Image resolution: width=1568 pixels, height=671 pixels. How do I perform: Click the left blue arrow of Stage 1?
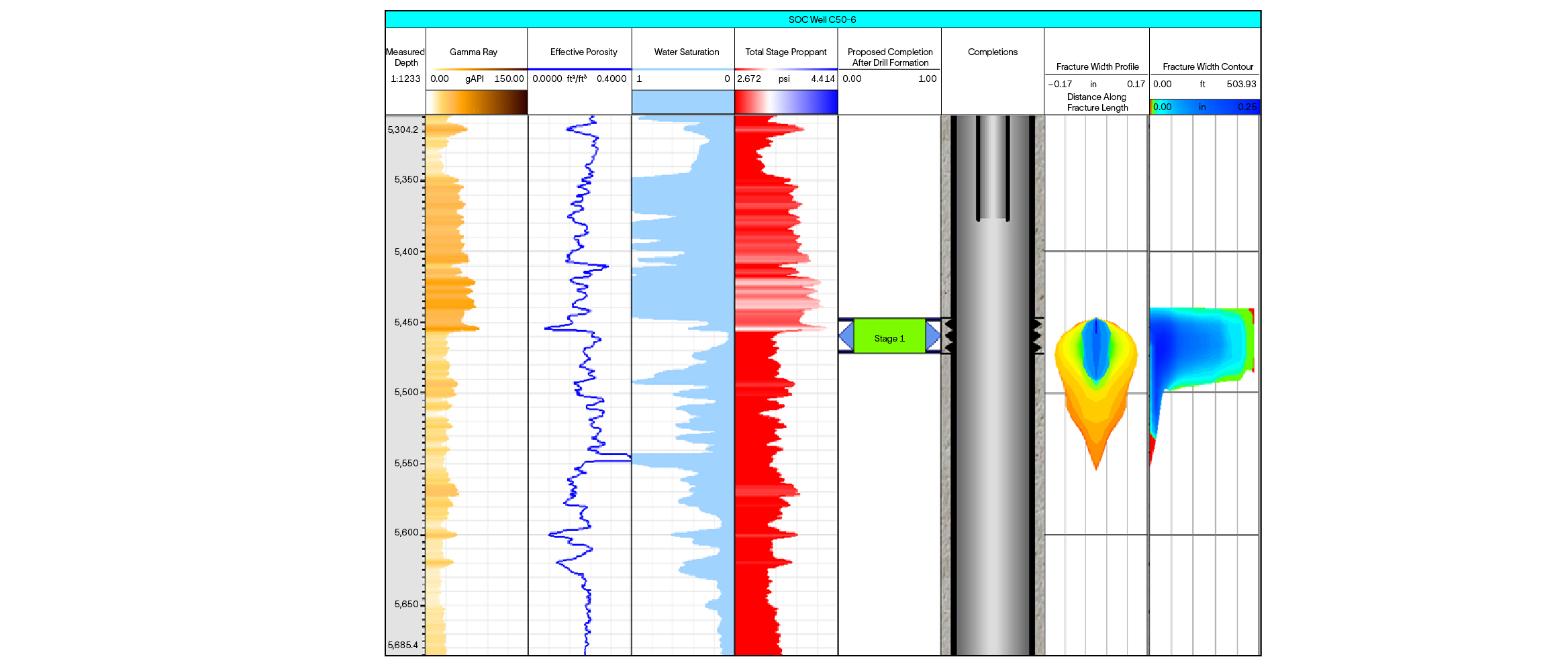(846, 335)
